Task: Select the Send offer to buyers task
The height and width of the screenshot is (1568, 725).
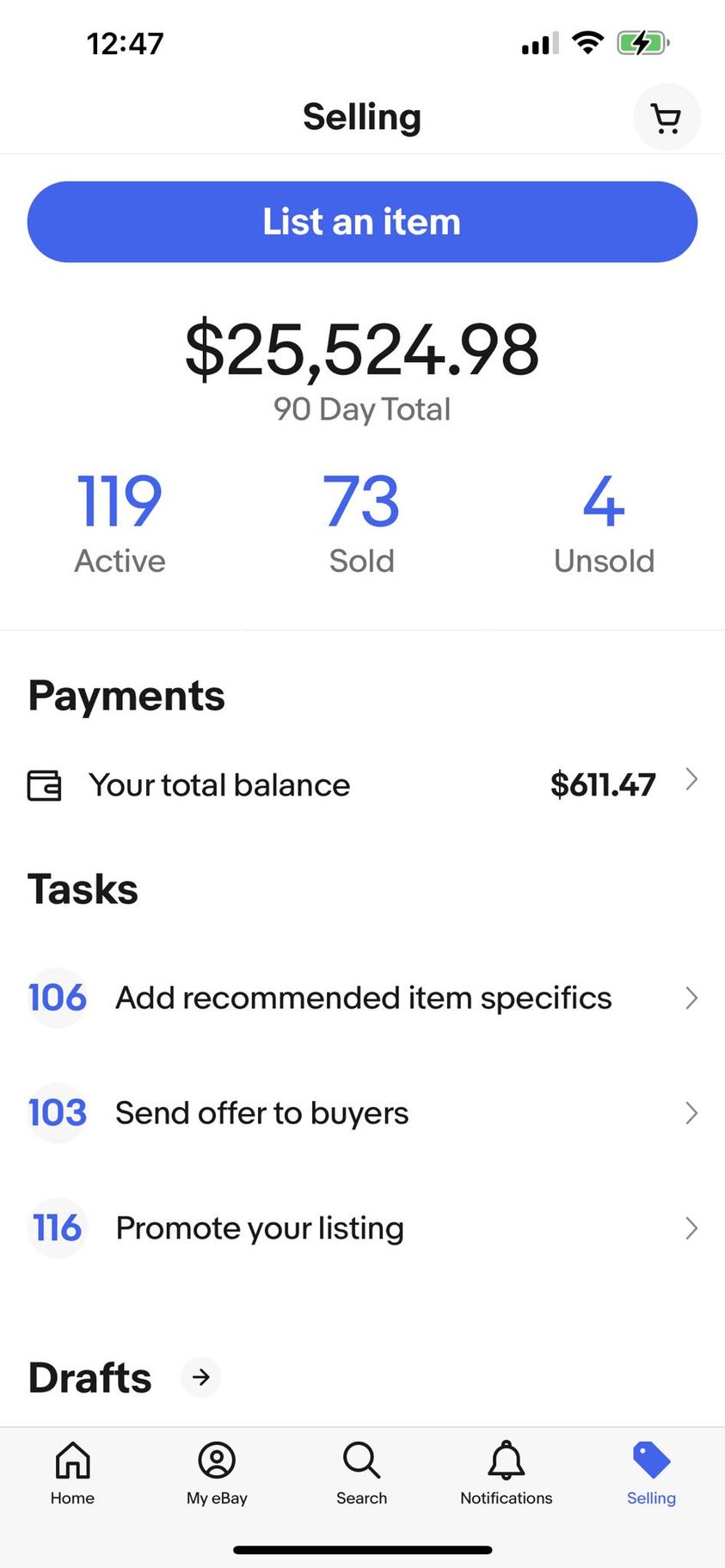Action: 261,1113
